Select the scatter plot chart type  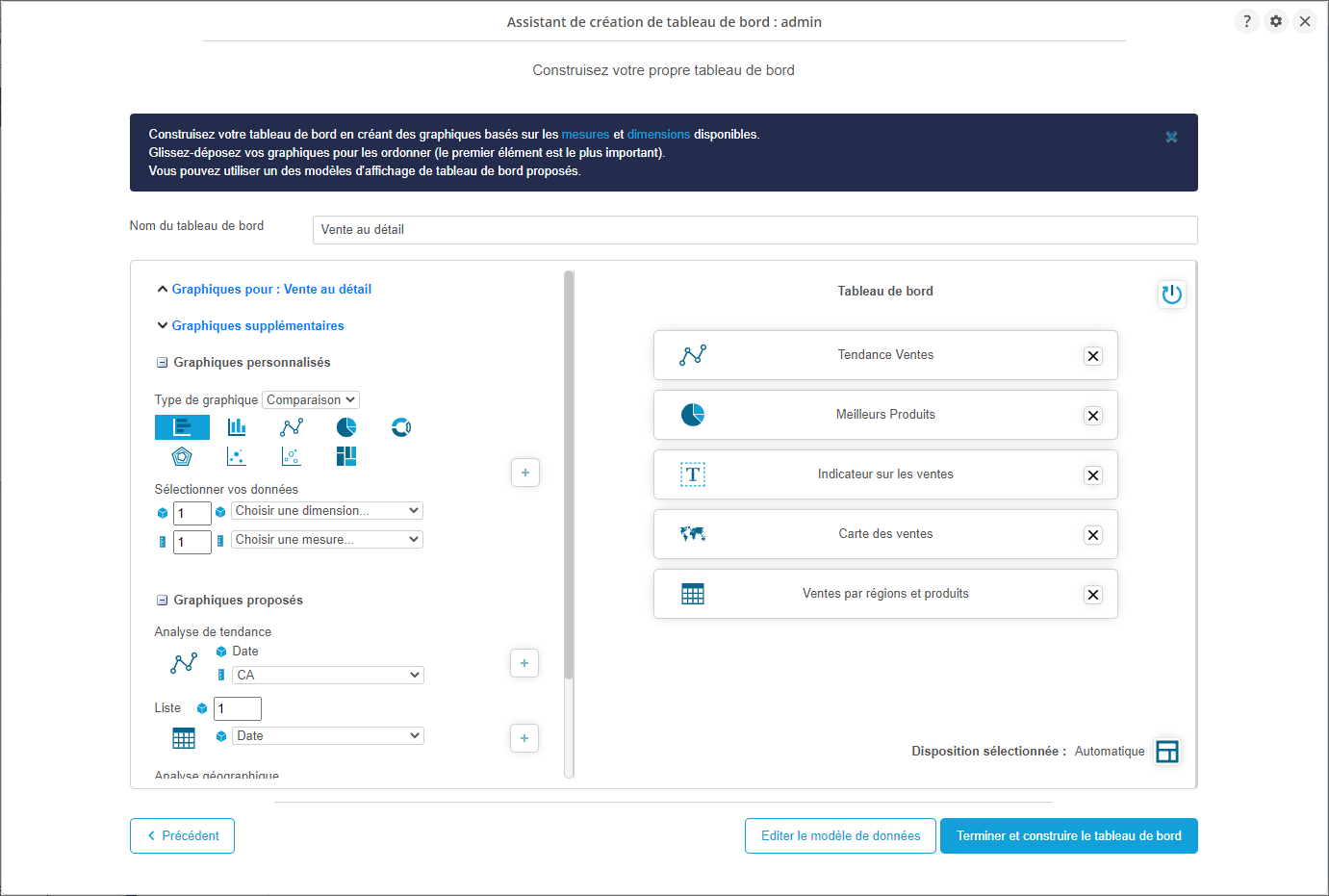pyautogui.click(x=237, y=456)
